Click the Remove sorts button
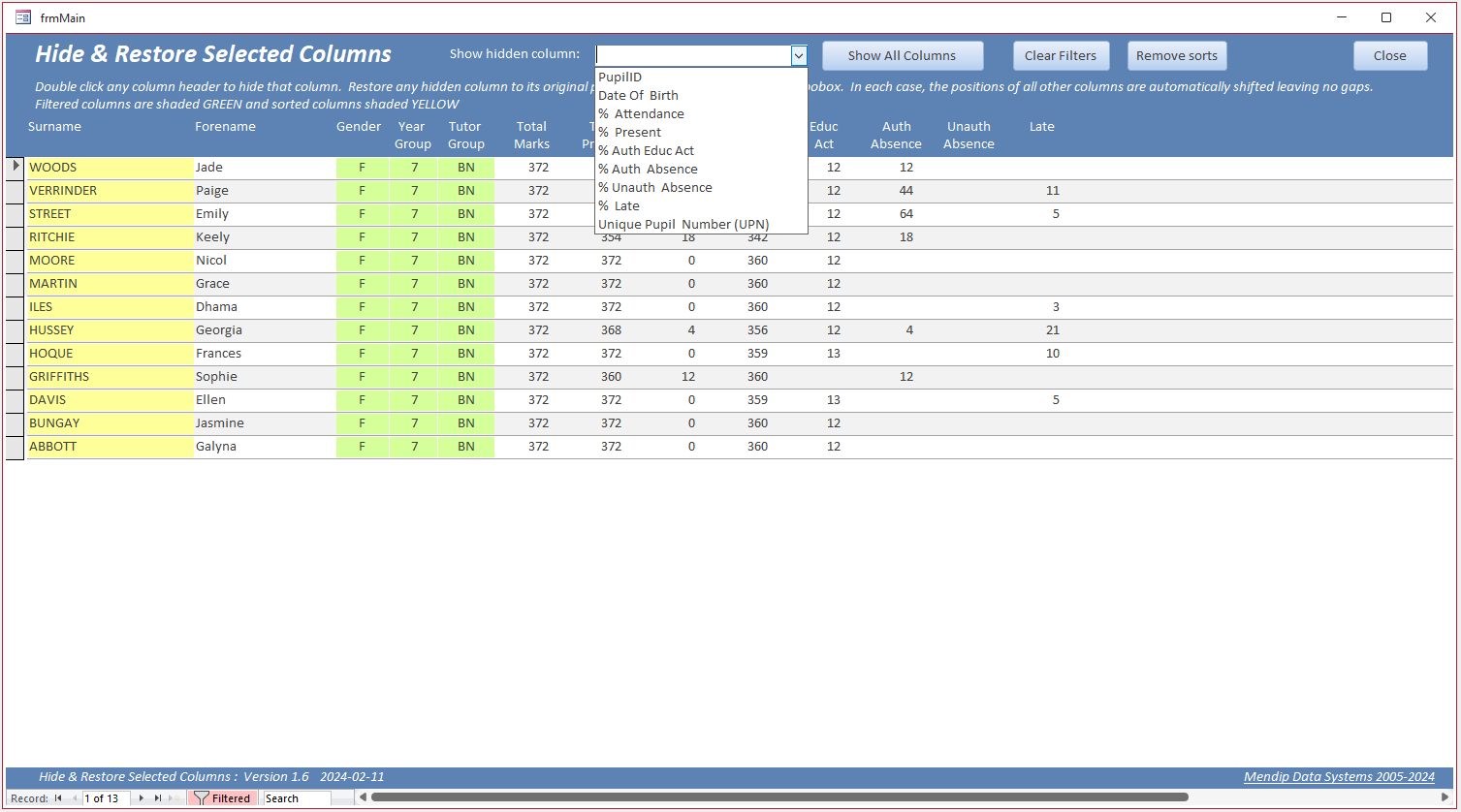 [1177, 56]
